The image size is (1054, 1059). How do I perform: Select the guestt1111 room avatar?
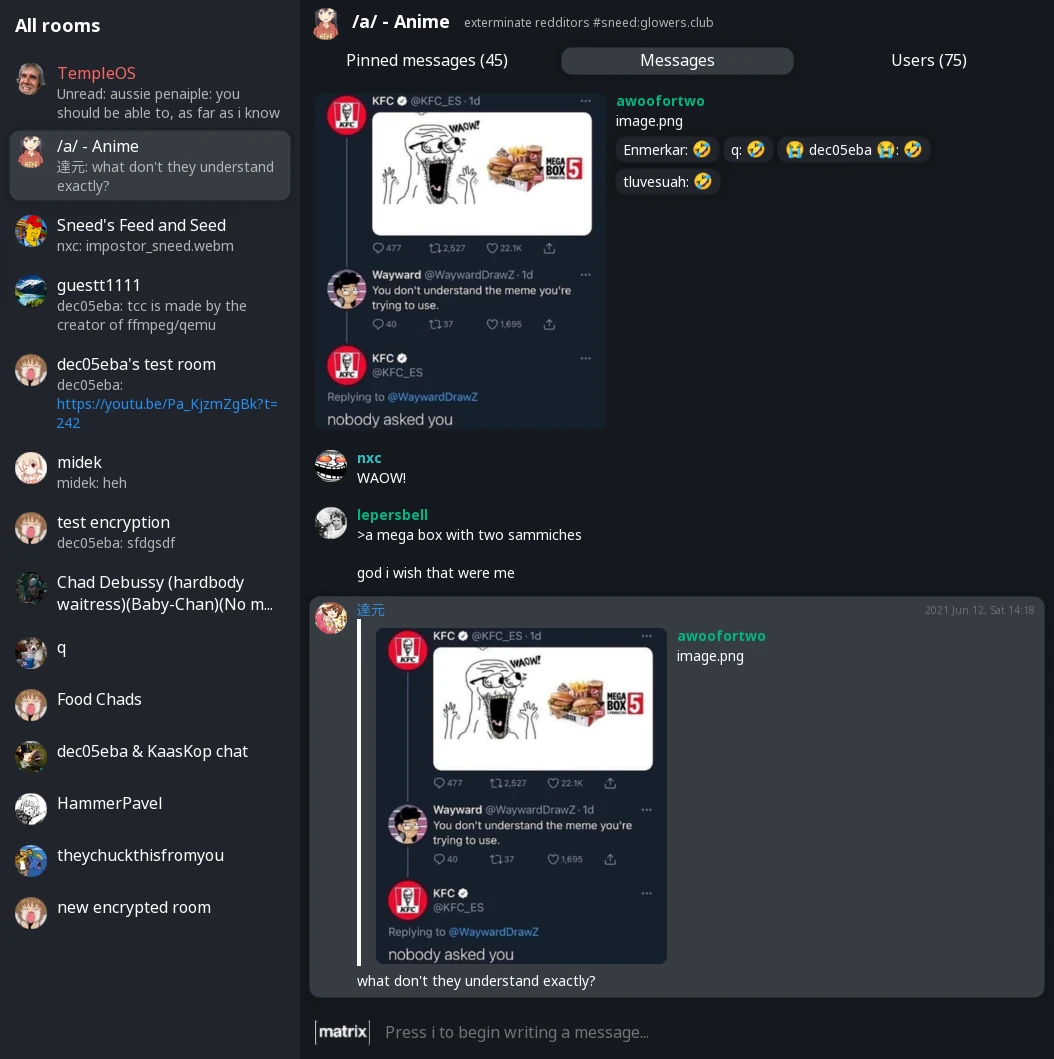pos(31,291)
